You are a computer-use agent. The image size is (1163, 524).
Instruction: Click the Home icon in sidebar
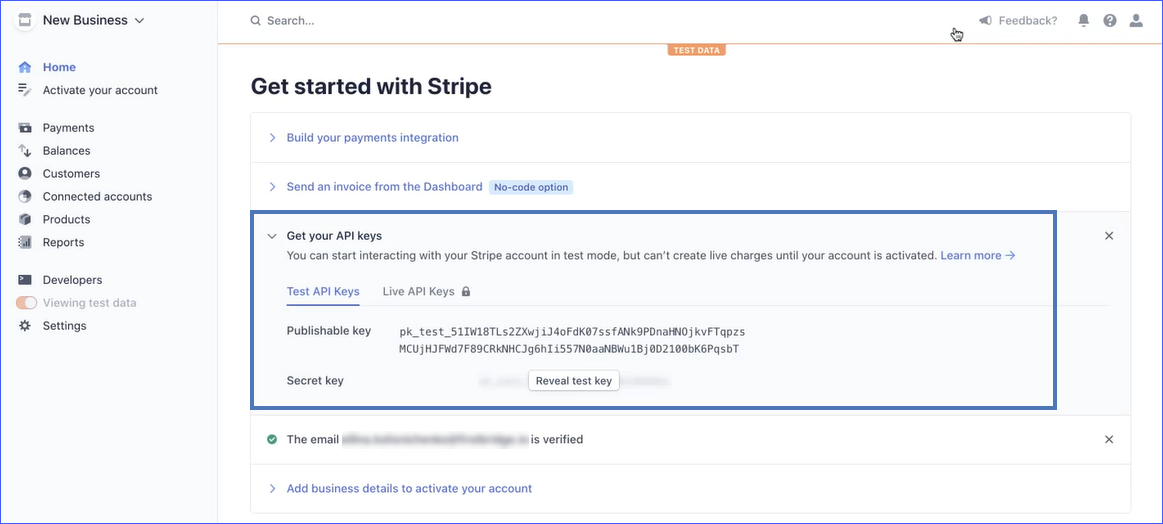tap(25, 67)
